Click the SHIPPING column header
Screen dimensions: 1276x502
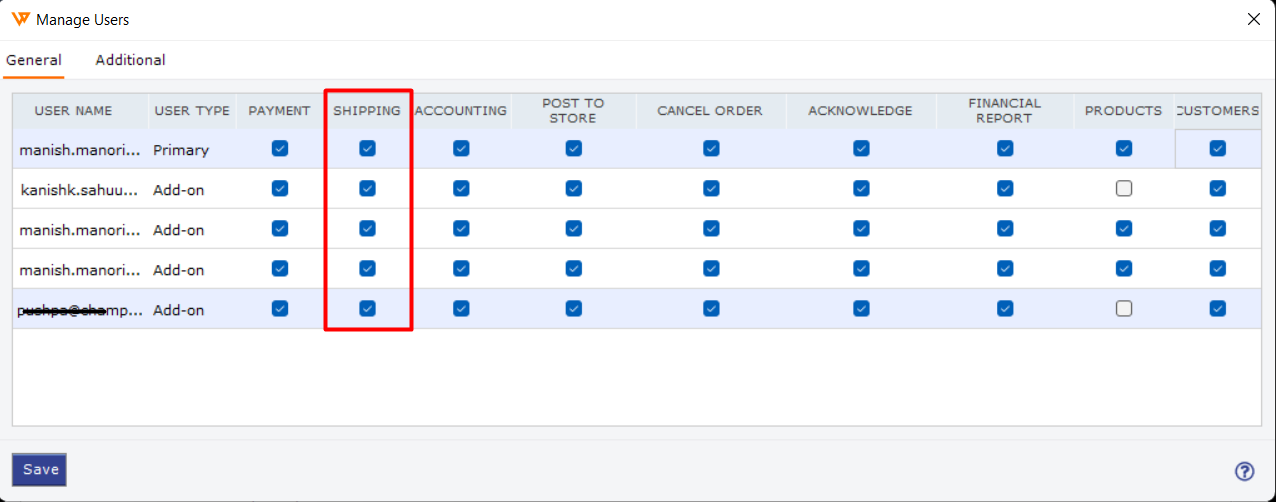click(367, 111)
